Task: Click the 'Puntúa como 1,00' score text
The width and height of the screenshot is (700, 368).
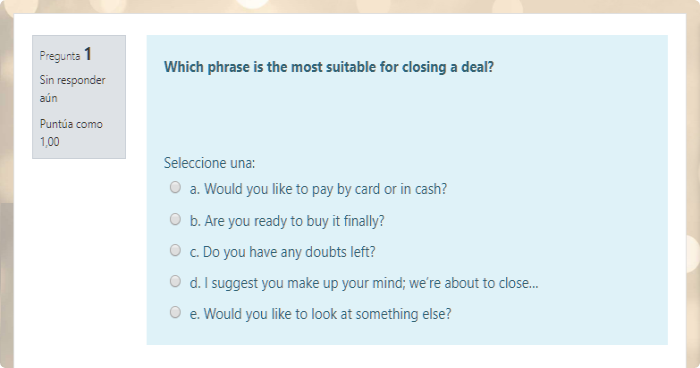Action: point(71,133)
